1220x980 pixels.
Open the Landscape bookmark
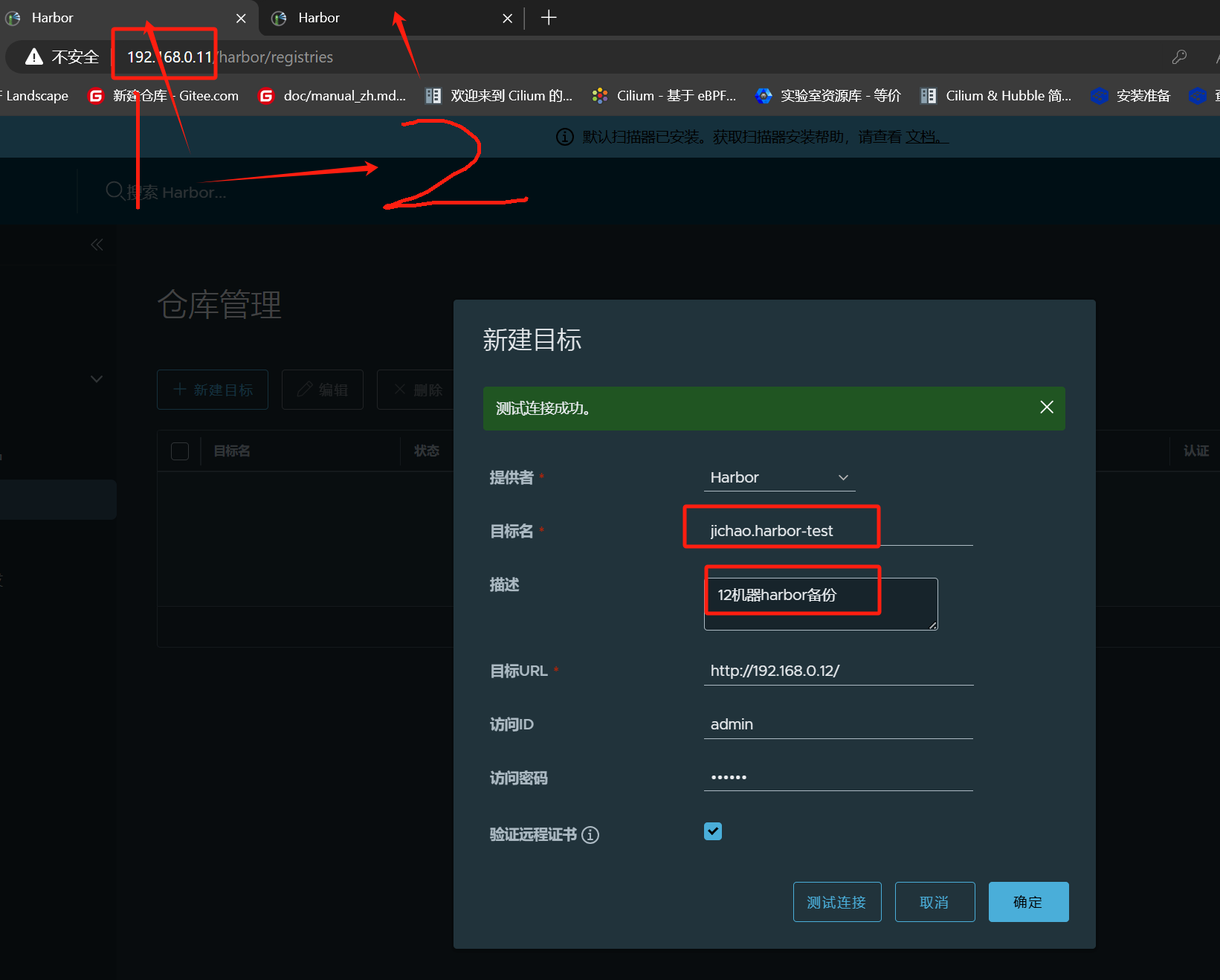pos(34,96)
